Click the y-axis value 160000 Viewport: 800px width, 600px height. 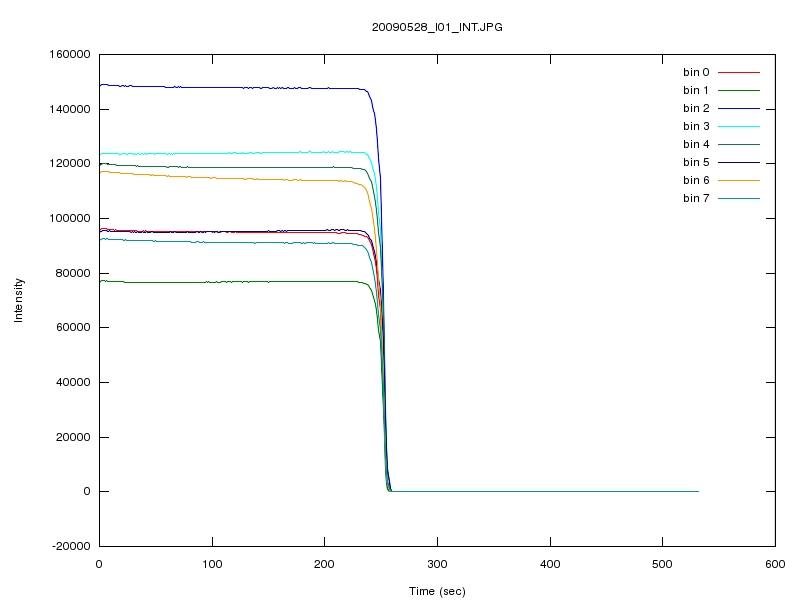(70, 54)
